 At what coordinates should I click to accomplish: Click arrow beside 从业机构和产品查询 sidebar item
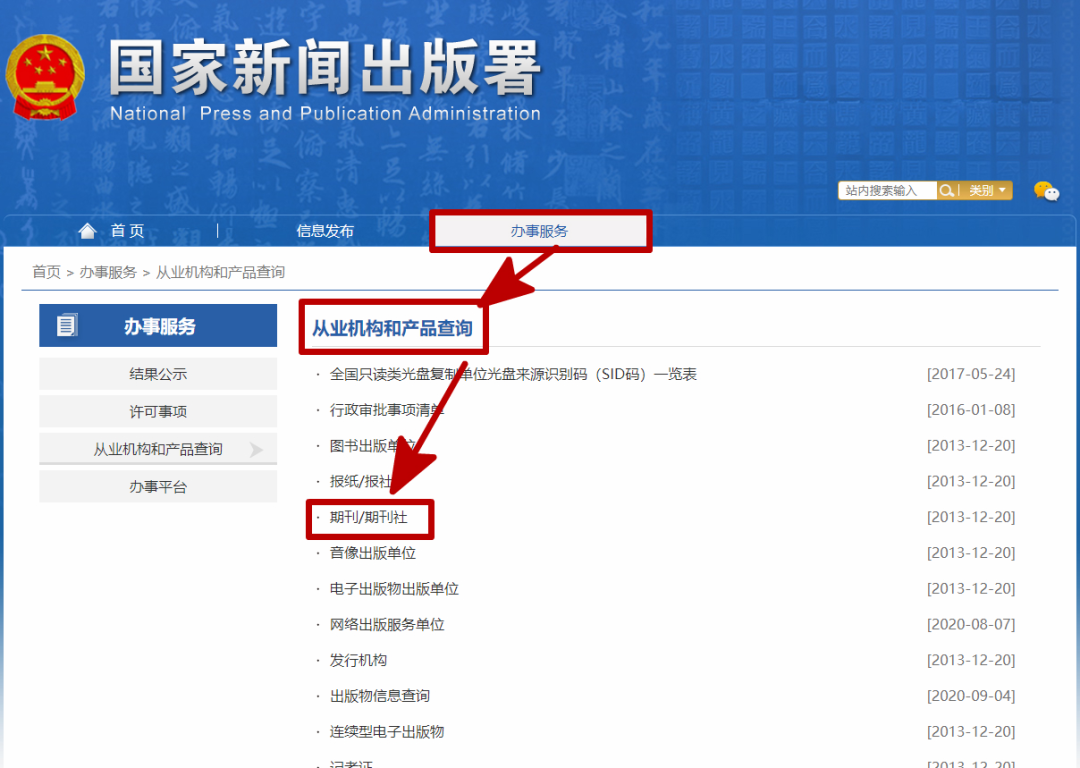tap(256, 450)
